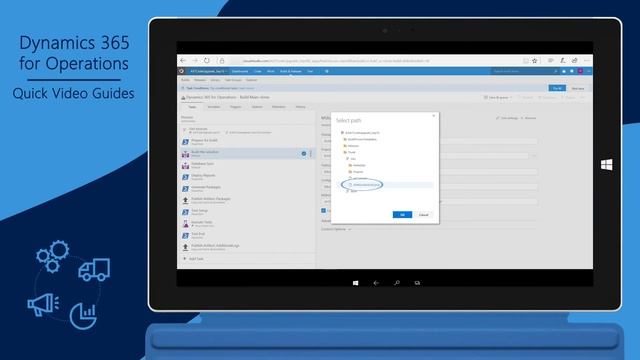This screenshot has width=640, height=360.
Task: Open Test in the blue navbar
Action: pyautogui.click(x=310, y=71)
